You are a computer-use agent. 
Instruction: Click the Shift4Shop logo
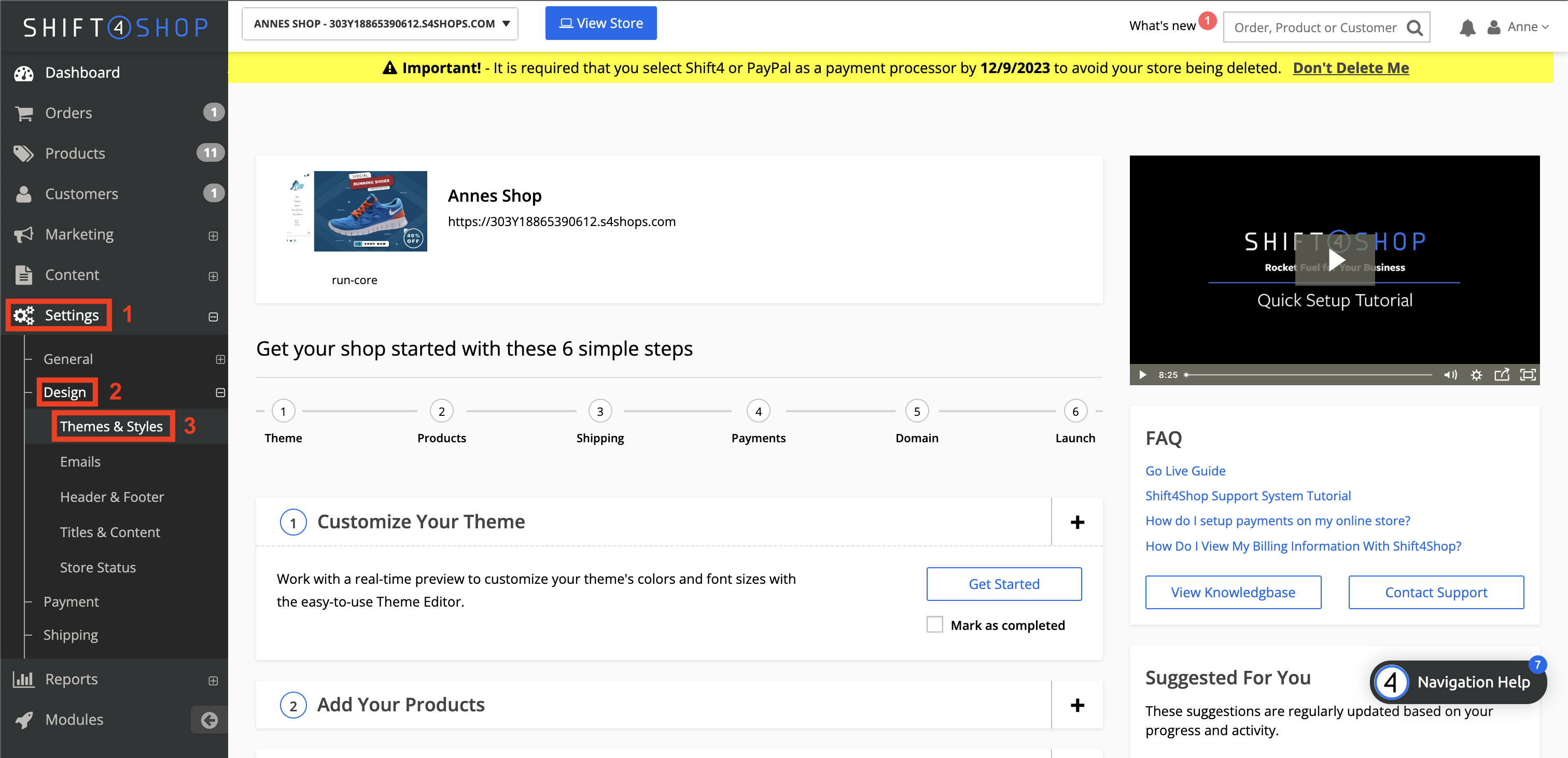(116, 27)
